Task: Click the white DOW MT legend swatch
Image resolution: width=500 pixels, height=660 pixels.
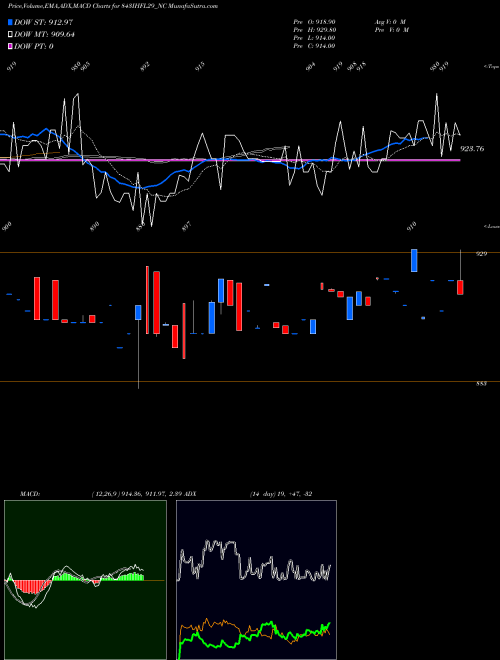Action: click(x=11, y=35)
